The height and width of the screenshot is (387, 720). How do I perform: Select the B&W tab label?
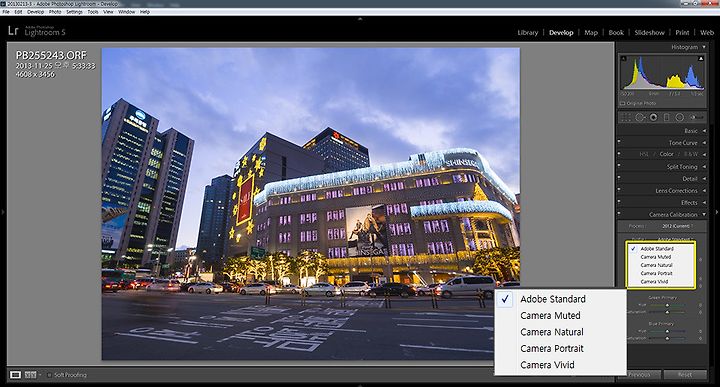click(692, 154)
